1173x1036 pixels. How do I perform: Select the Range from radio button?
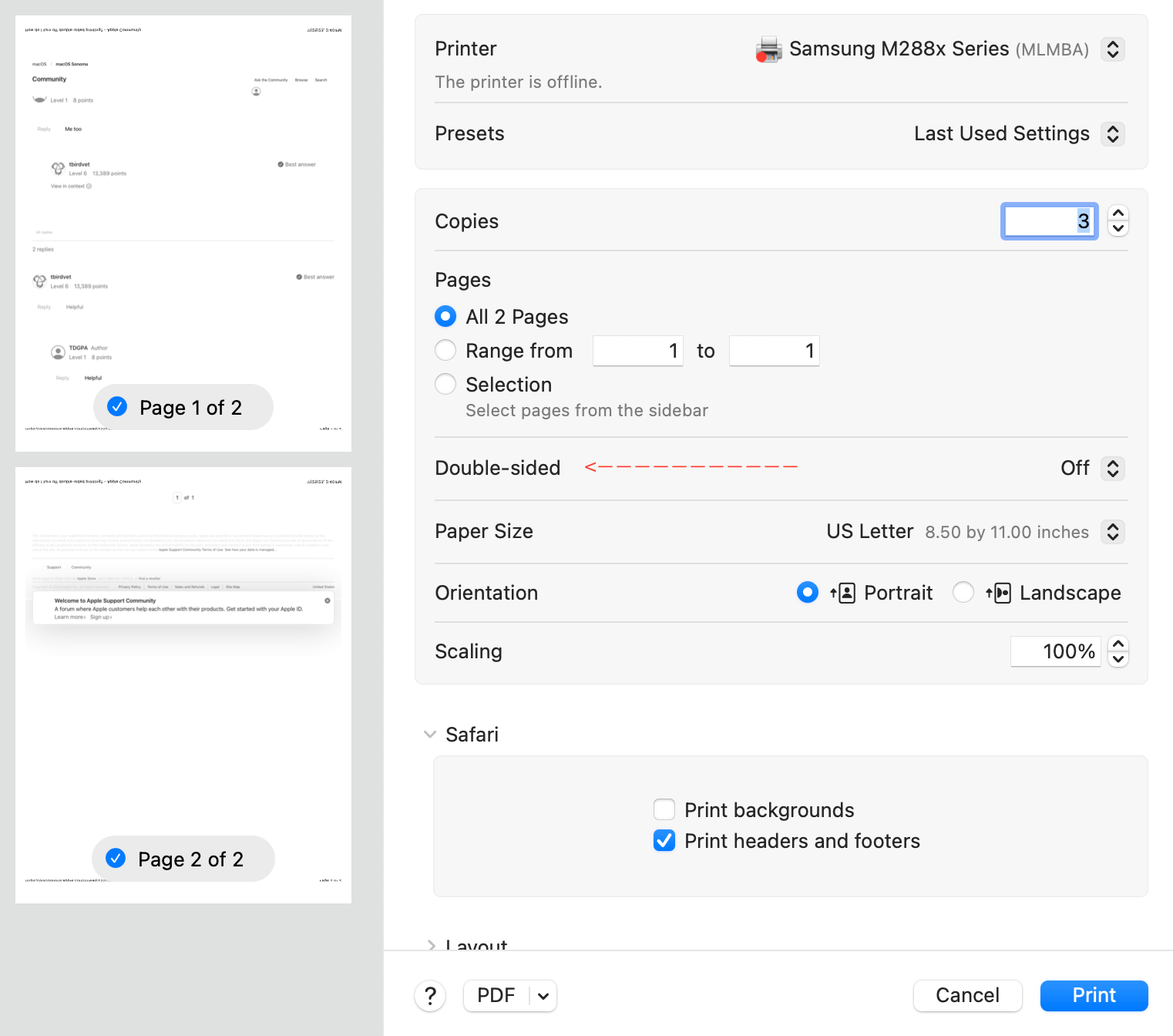coord(445,350)
